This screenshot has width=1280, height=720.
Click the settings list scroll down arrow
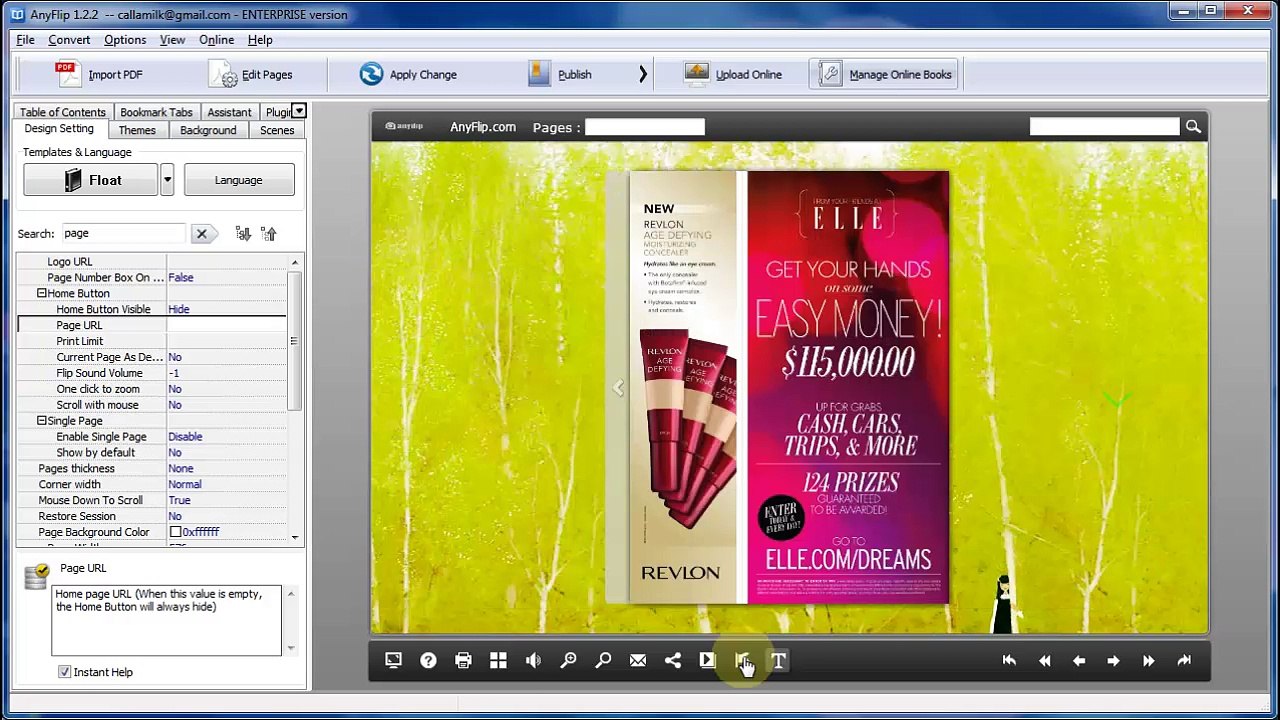[294, 537]
